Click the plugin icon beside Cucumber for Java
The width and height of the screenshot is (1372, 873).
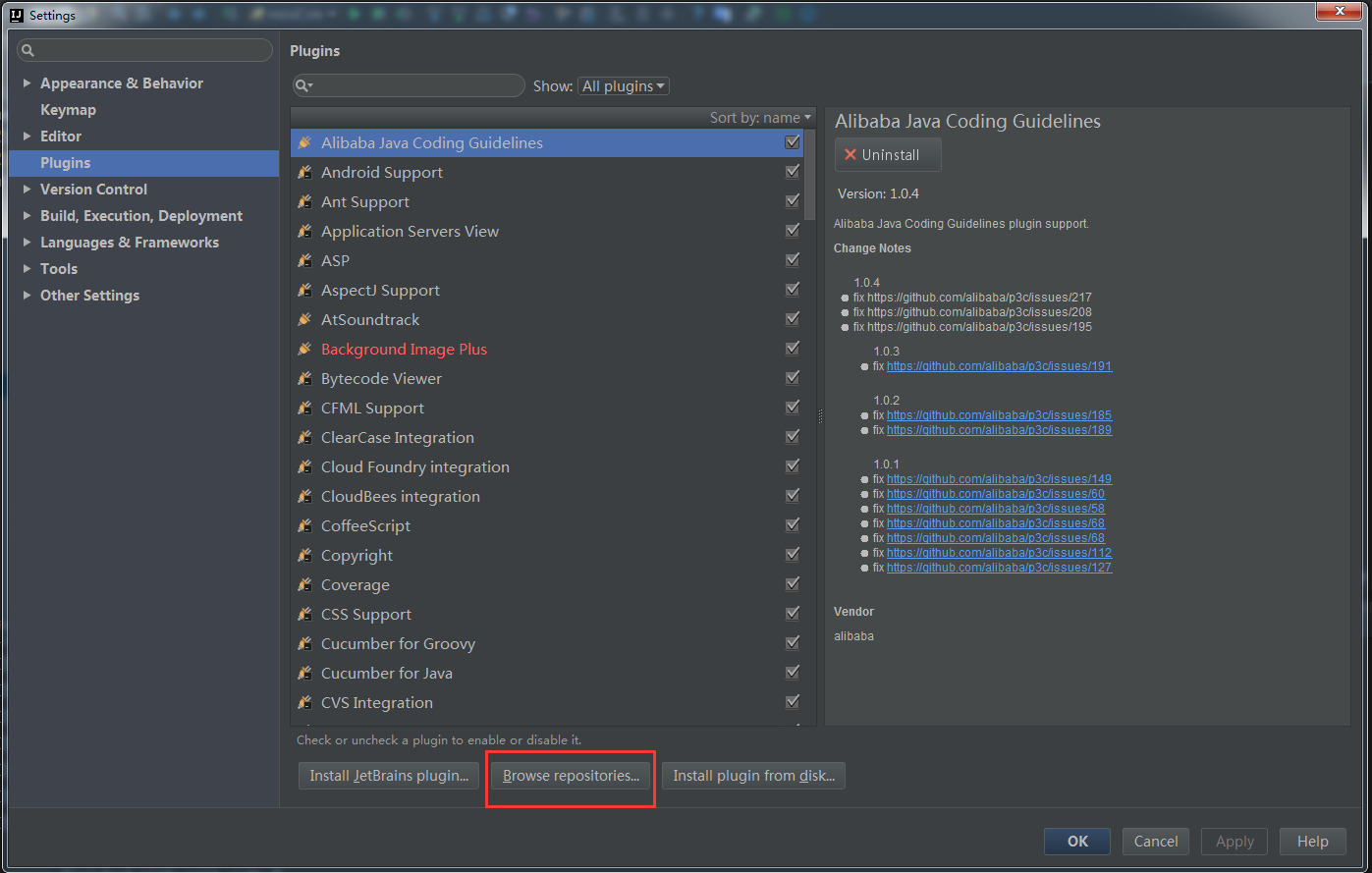tap(304, 673)
